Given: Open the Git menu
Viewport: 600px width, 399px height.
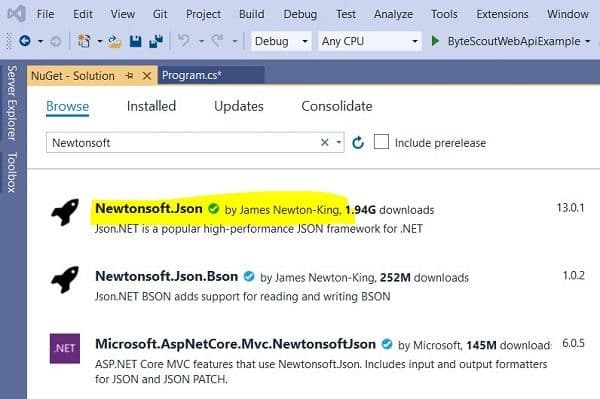Looking at the screenshot, I should tap(160, 14).
